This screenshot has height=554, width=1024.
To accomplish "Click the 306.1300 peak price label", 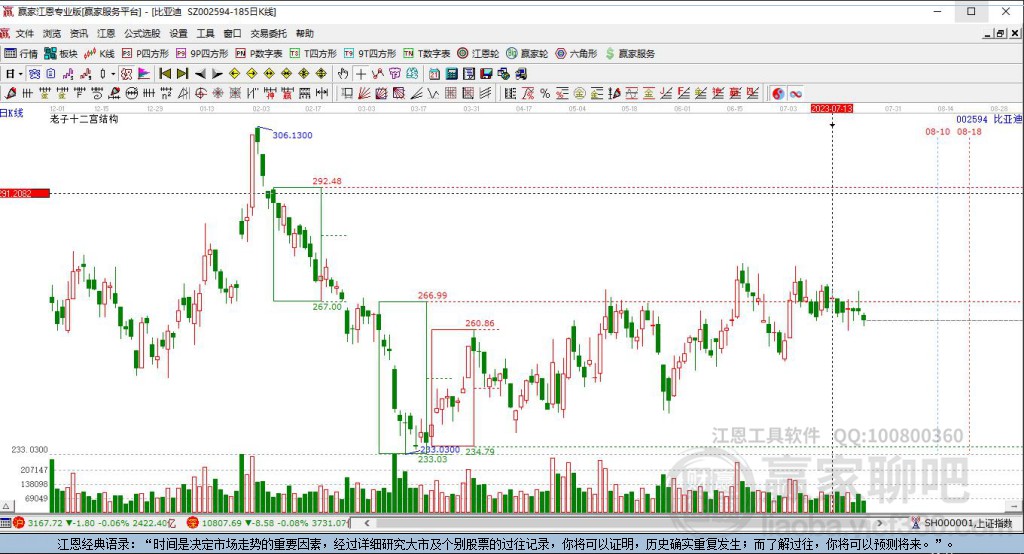I will coord(292,135).
